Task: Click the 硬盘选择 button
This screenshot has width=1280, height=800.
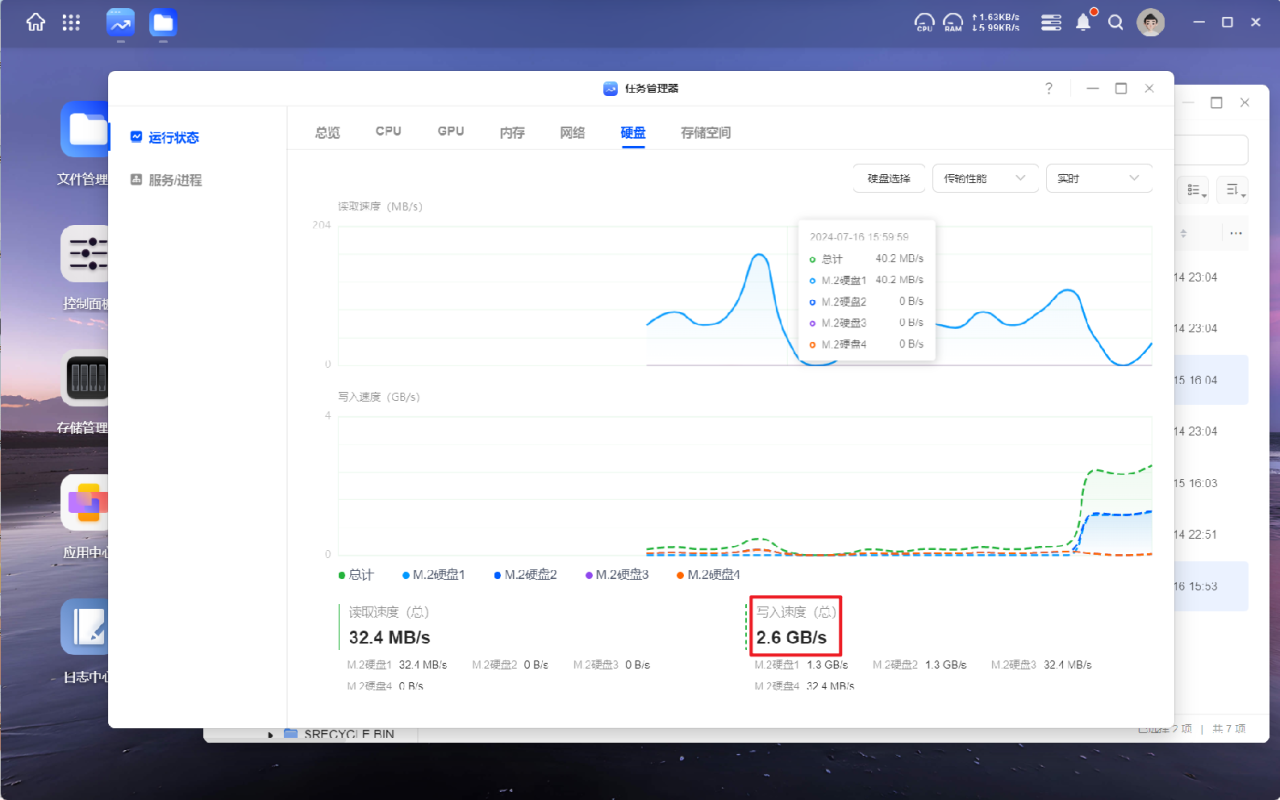Action: [x=888, y=178]
